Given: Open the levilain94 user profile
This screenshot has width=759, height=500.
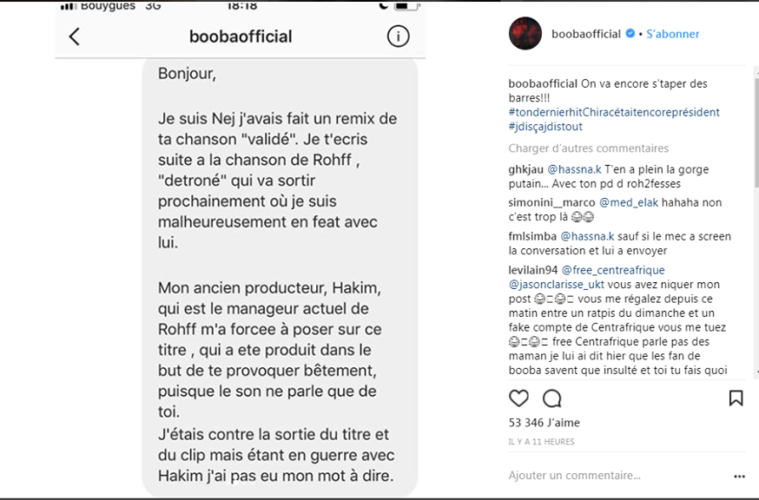Looking at the screenshot, I should (x=533, y=270).
